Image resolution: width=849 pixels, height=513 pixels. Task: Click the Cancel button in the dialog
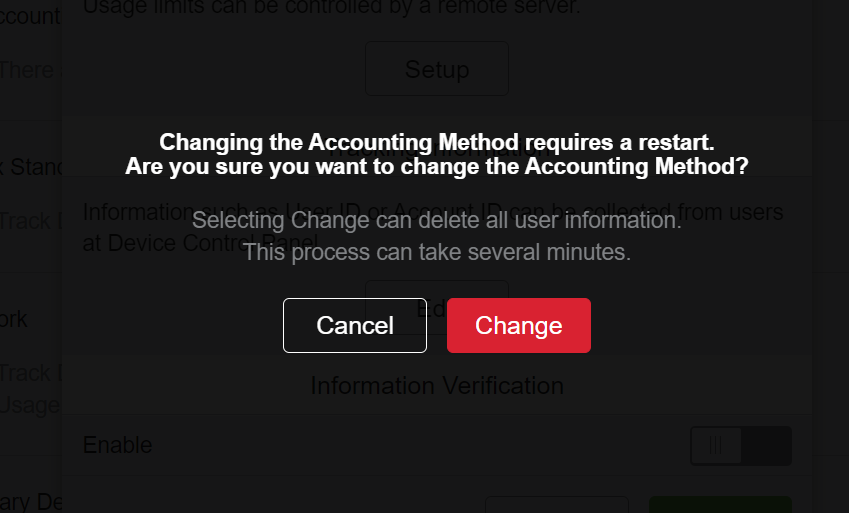pos(355,325)
